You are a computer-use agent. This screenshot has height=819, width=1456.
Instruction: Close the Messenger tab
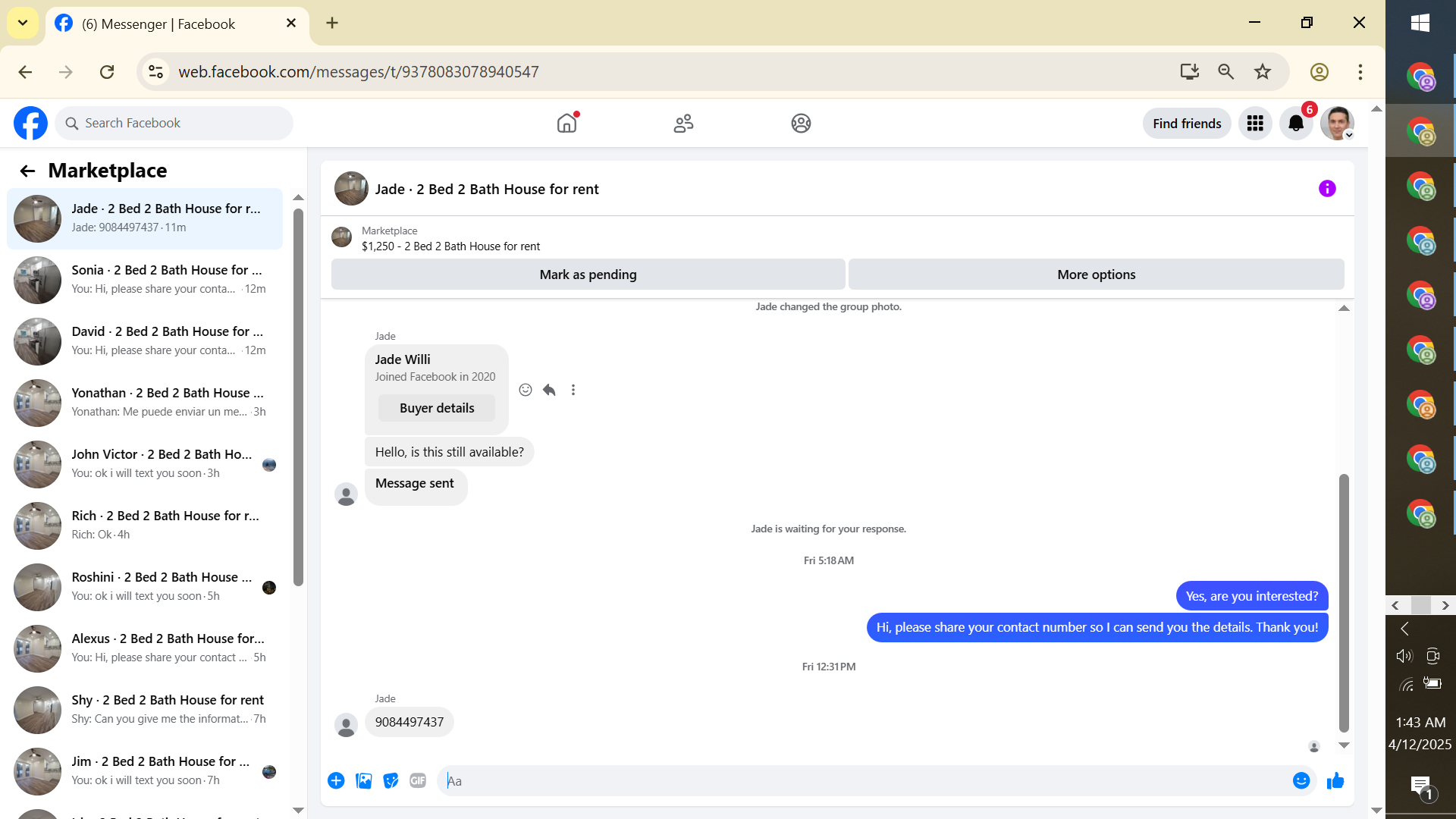(291, 23)
